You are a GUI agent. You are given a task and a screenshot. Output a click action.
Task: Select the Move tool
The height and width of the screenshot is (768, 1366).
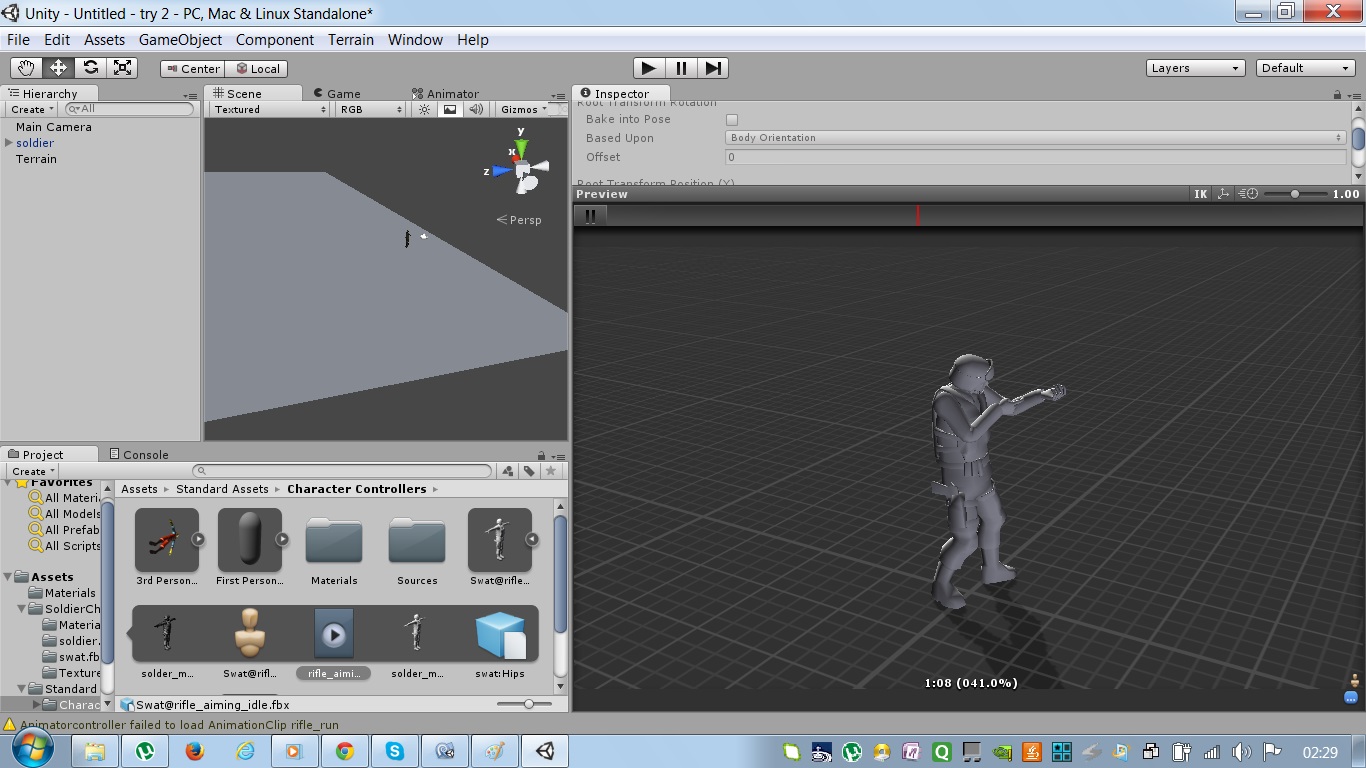tap(58, 68)
